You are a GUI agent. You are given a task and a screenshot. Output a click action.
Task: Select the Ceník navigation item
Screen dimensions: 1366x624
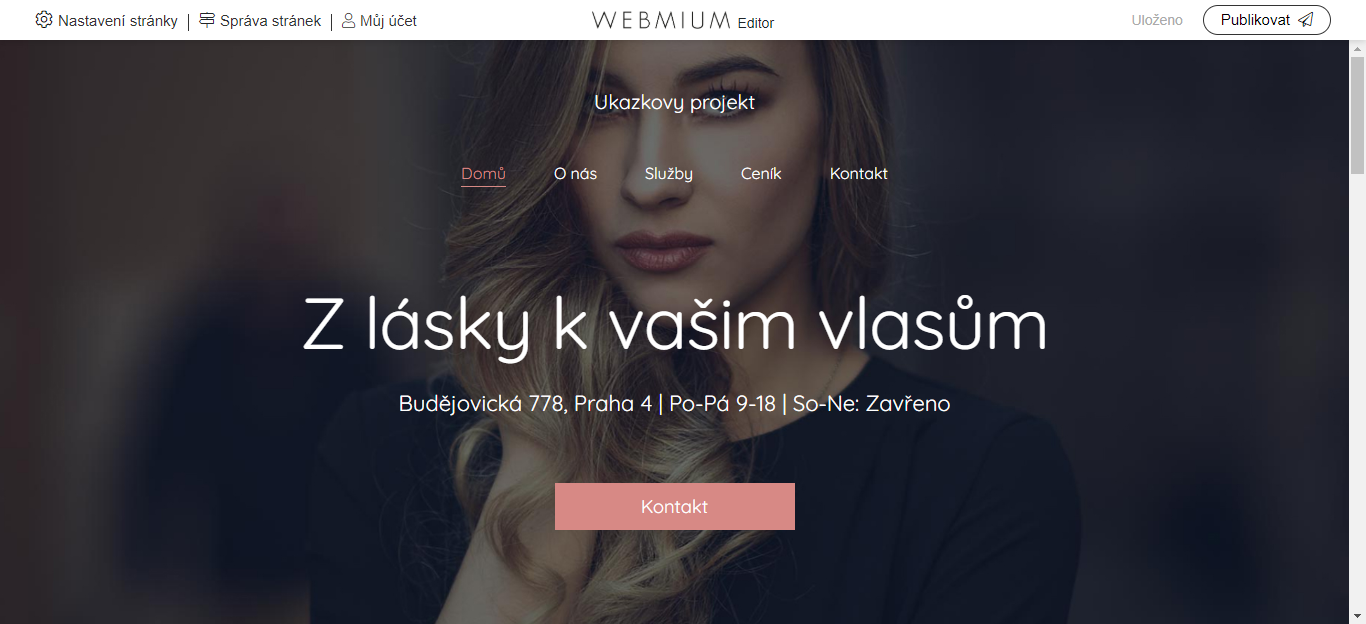tap(761, 174)
